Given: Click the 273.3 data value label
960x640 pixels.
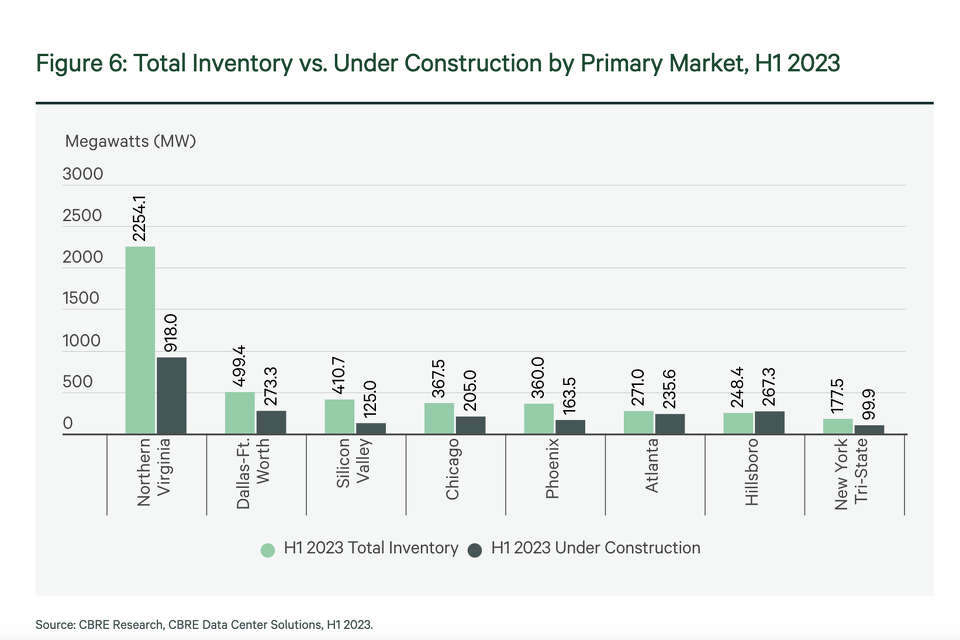Looking at the screenshot, I should (270, 386).
